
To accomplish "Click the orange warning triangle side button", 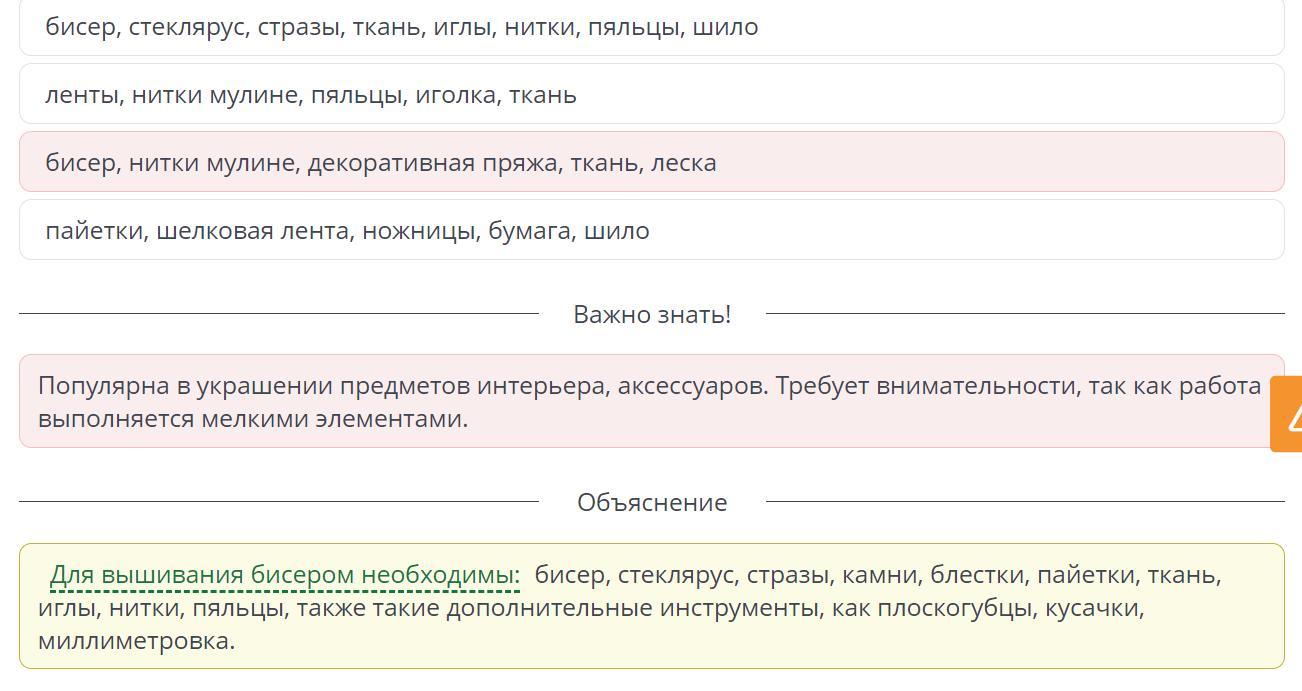I will pos(1288,415).
